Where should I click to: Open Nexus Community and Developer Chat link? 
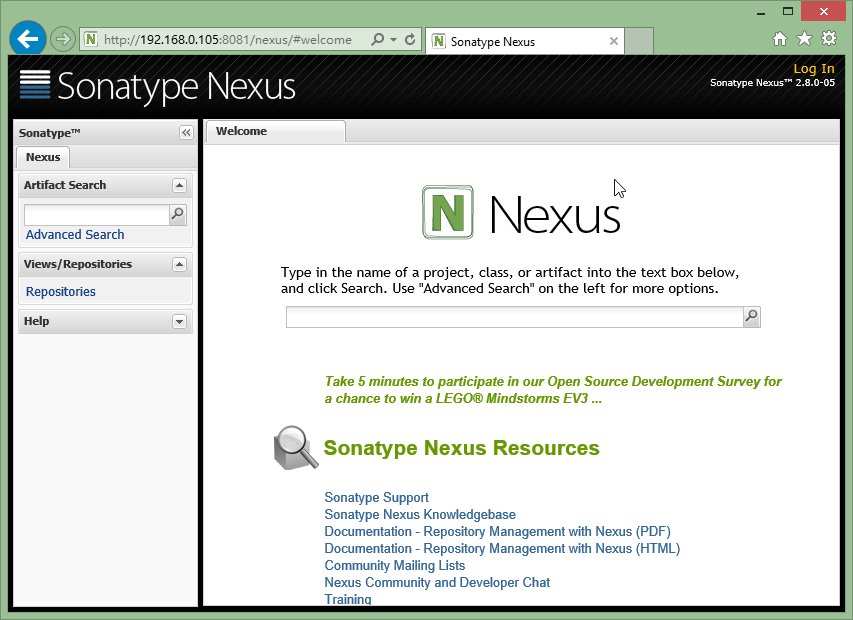tap(437, 582)
